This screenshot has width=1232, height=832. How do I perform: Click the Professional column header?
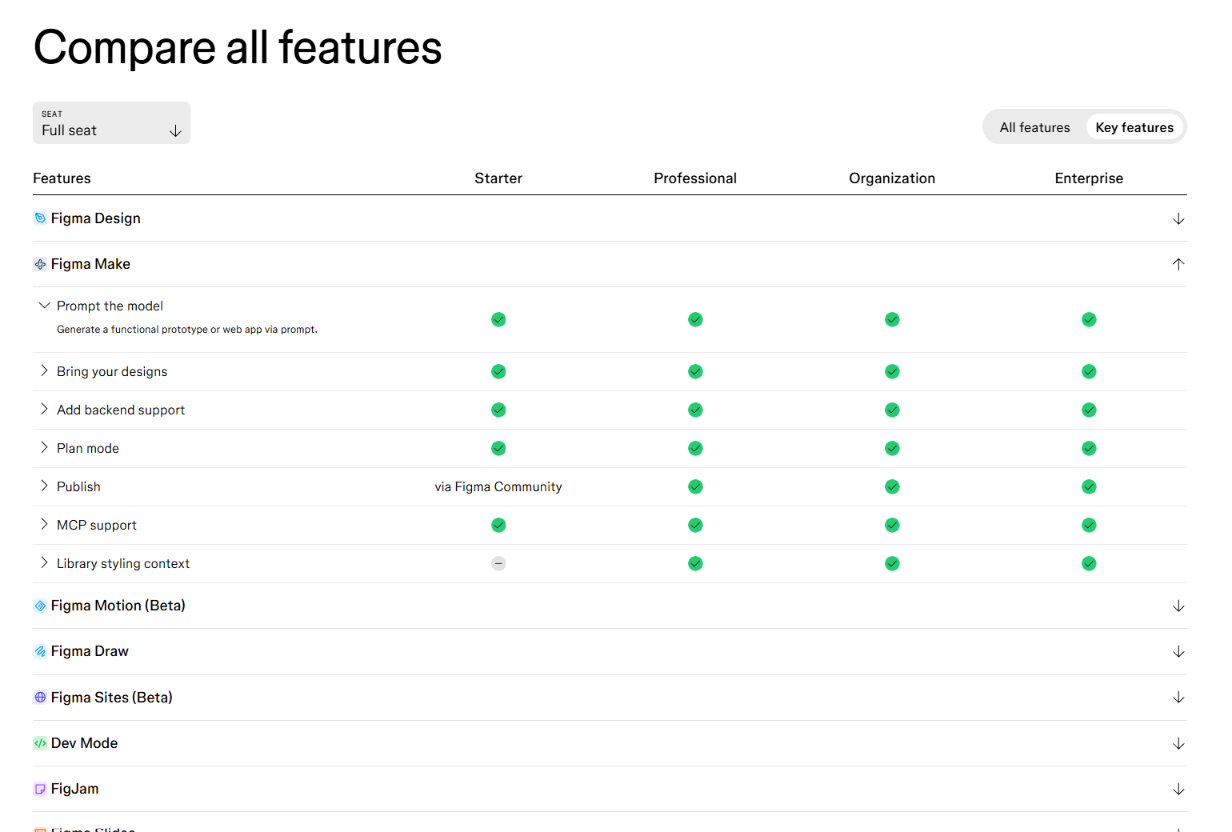click(x=695, y=178)
